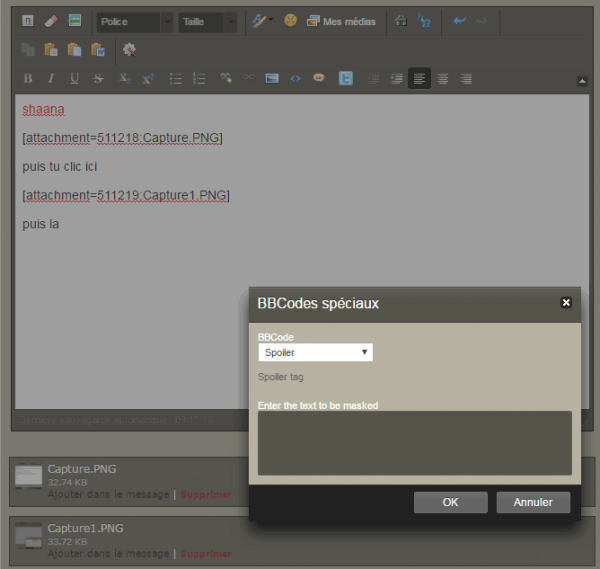Click the attachment 511219 Capture1.PNG tag
The width and height of the screenshot is (600, 569).
click(x=126, y=196)
